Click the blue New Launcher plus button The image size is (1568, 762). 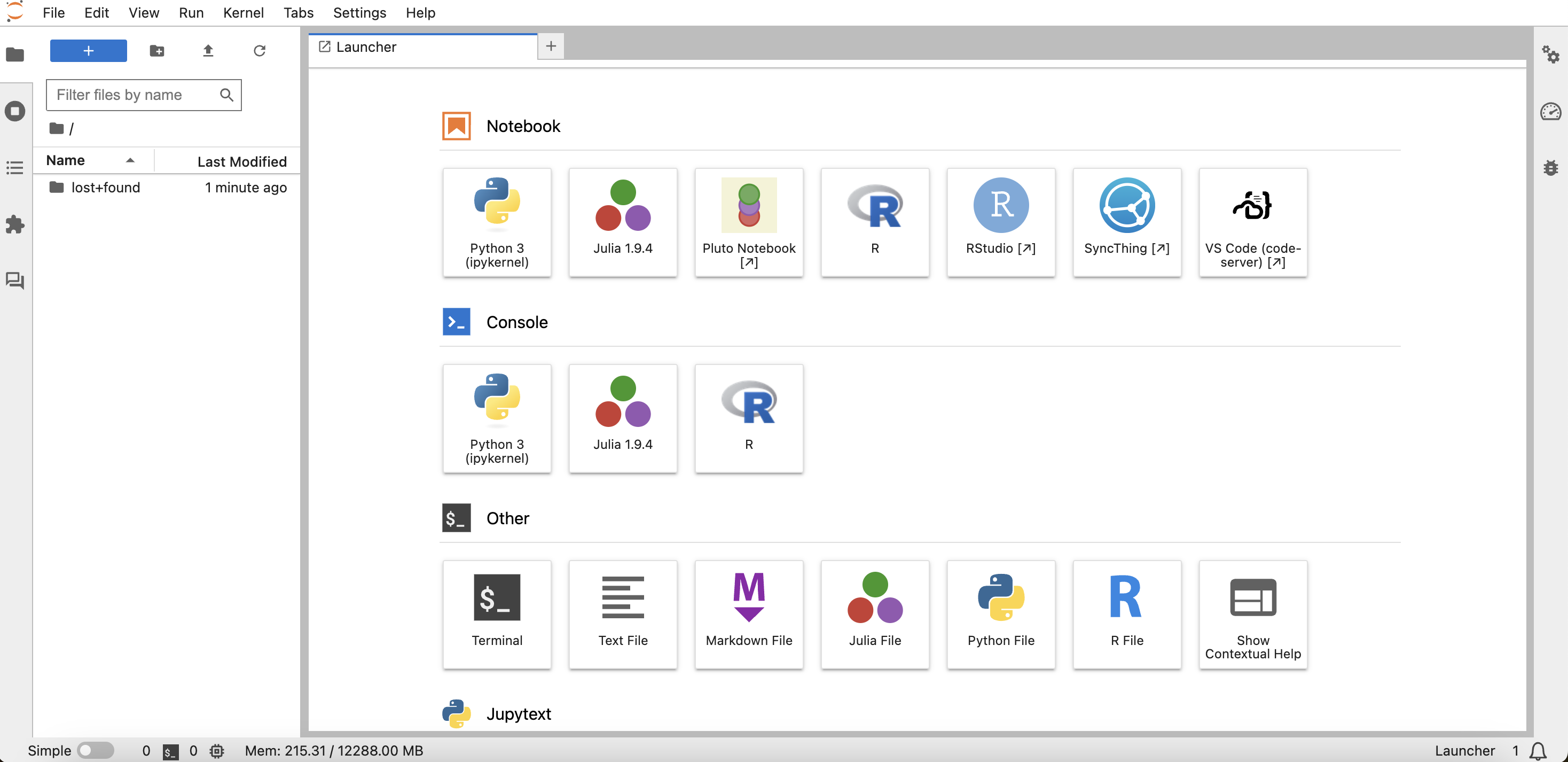click(88, 51)
